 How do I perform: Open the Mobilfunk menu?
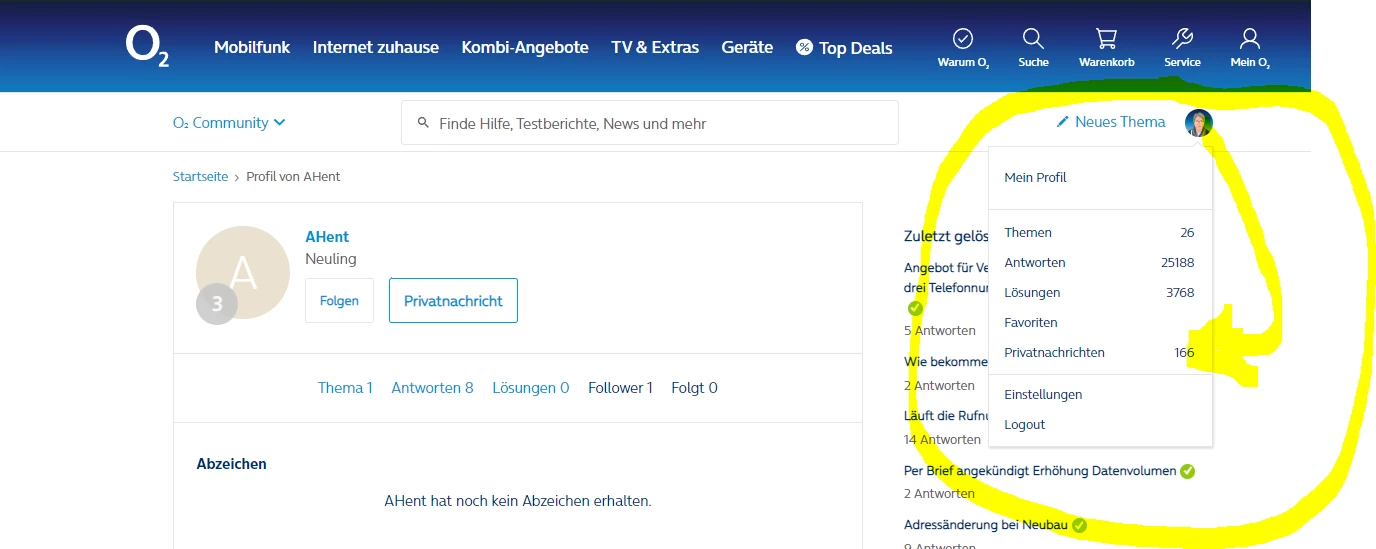point(252,47)
